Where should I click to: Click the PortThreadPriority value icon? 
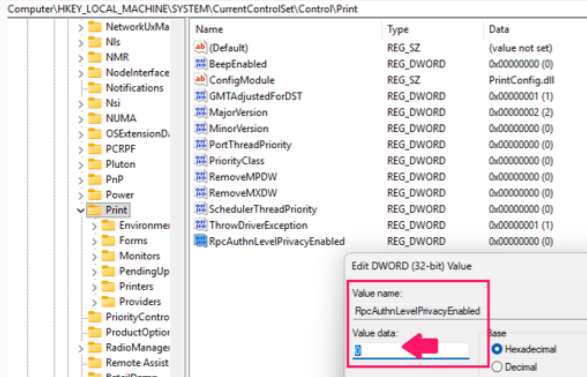click(200, 144)
